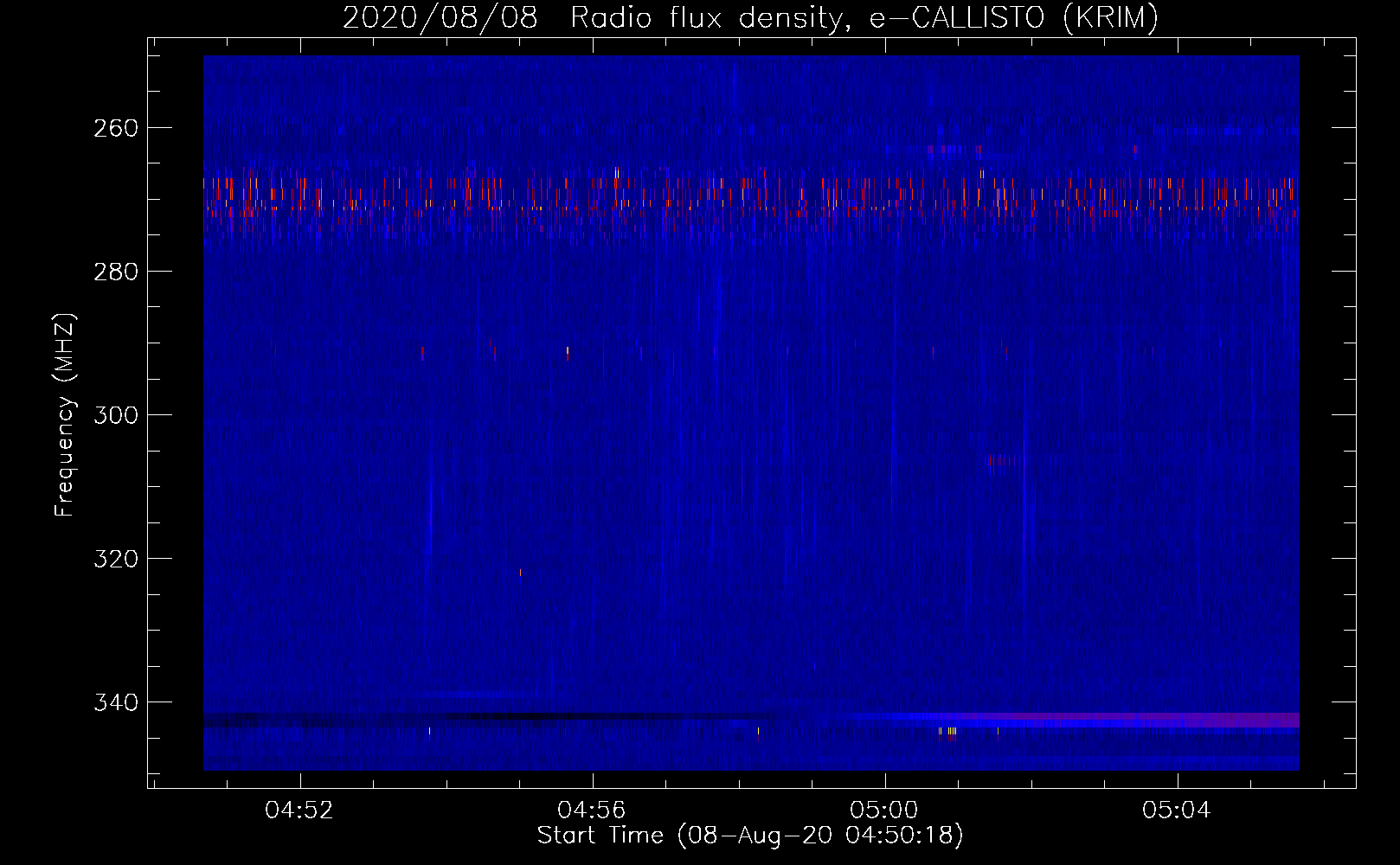This screenshot has width=1400, height=865.
Task: Click the 05:04 time tick label
Action: 1177,811
